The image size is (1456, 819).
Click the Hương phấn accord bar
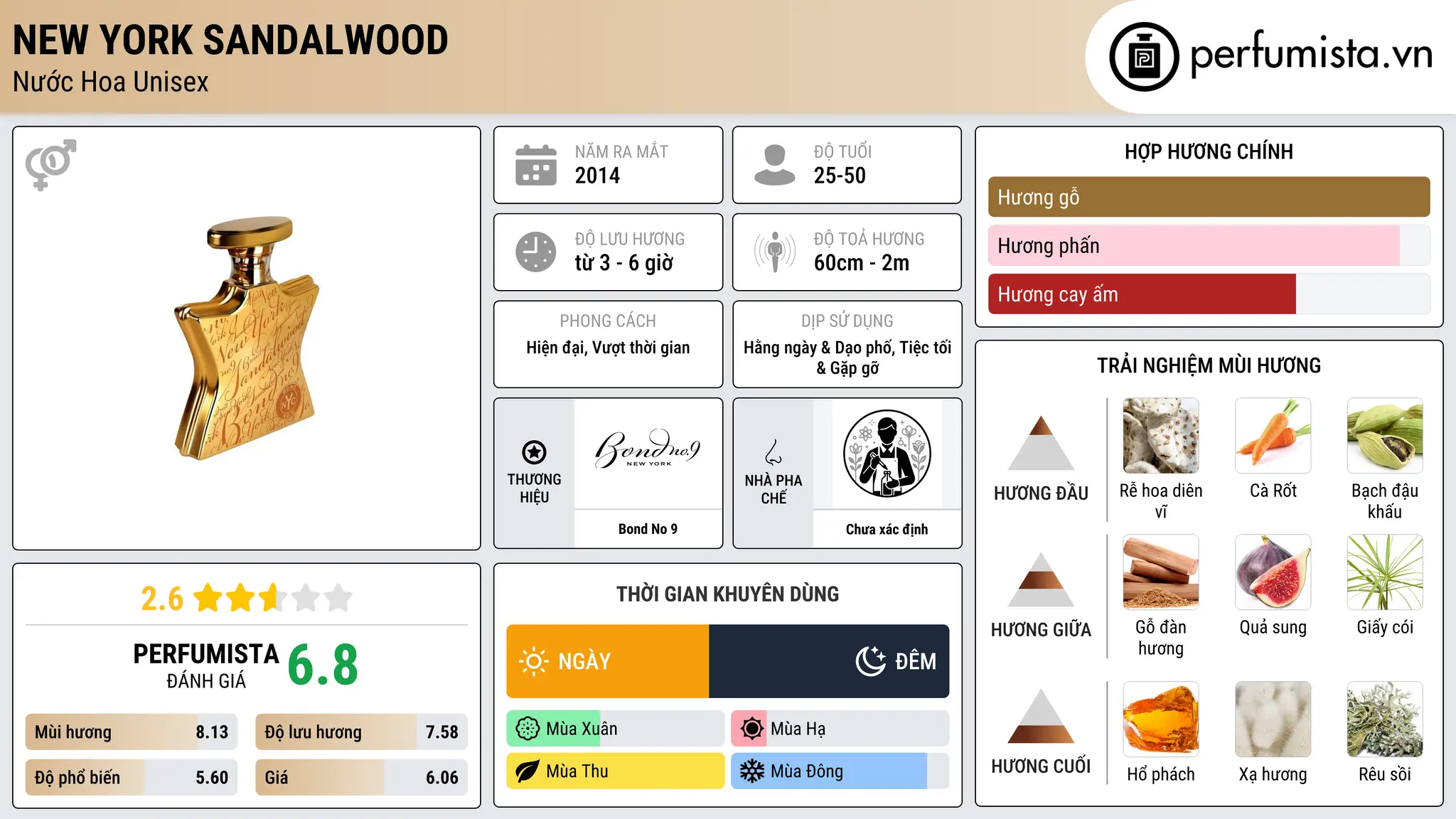[1209, 245]
